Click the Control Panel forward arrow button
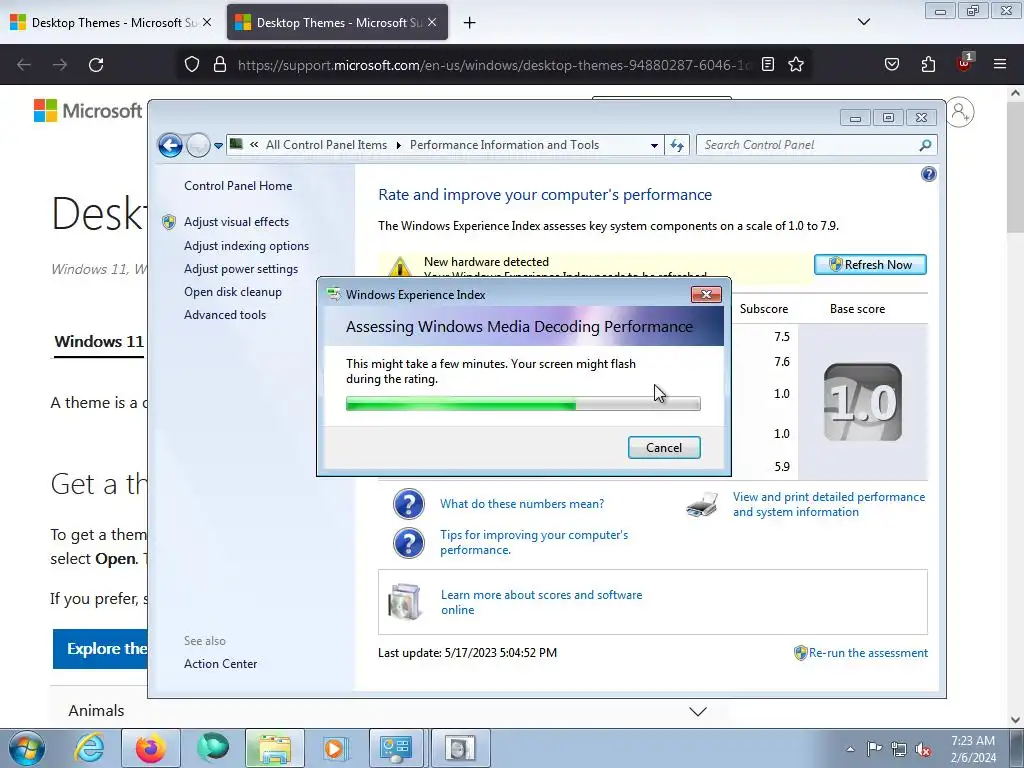Viewport: 1024px width, 768px height. 198,145
